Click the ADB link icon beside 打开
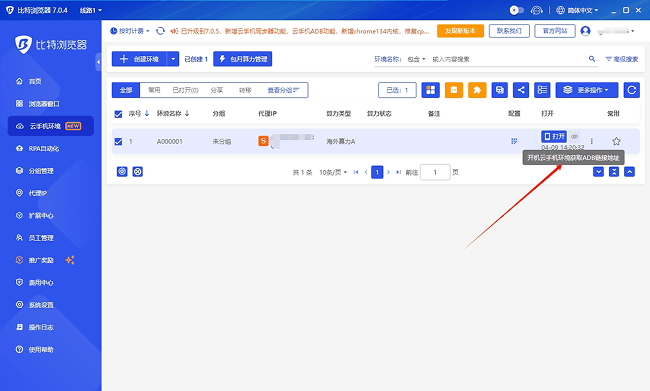The image size is (650, 391). click(575, 136)
